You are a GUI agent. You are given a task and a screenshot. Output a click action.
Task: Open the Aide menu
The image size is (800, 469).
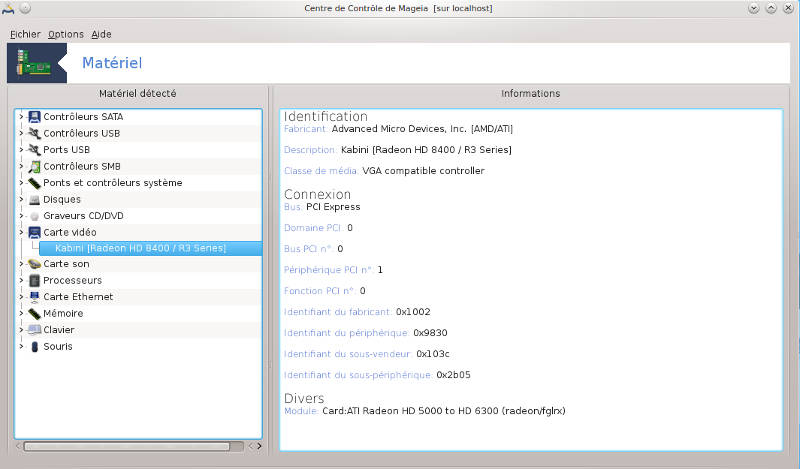[101, 34]
